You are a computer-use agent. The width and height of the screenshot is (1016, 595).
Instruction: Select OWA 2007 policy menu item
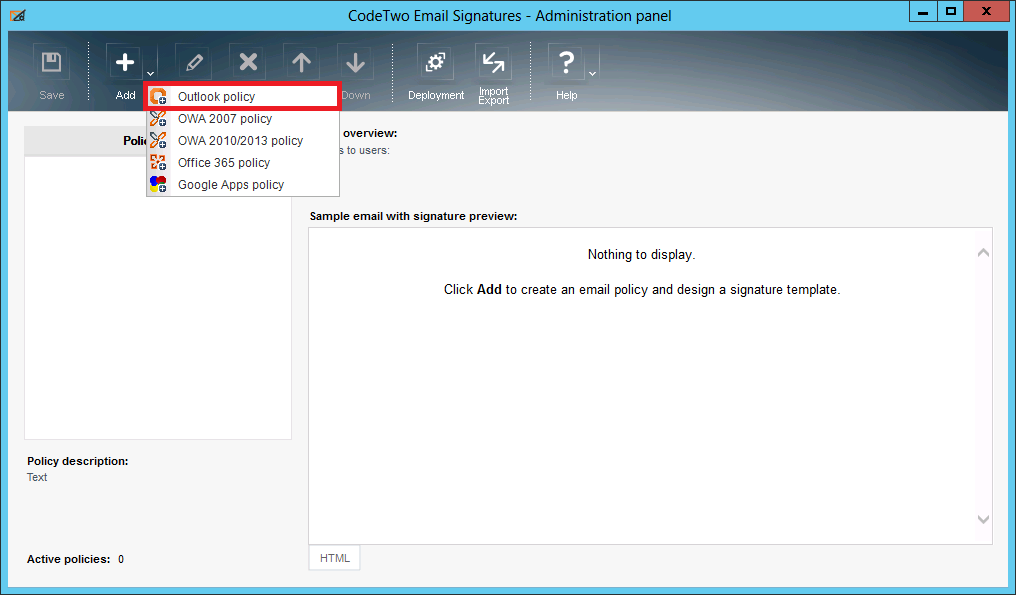(x=242, y=119)
